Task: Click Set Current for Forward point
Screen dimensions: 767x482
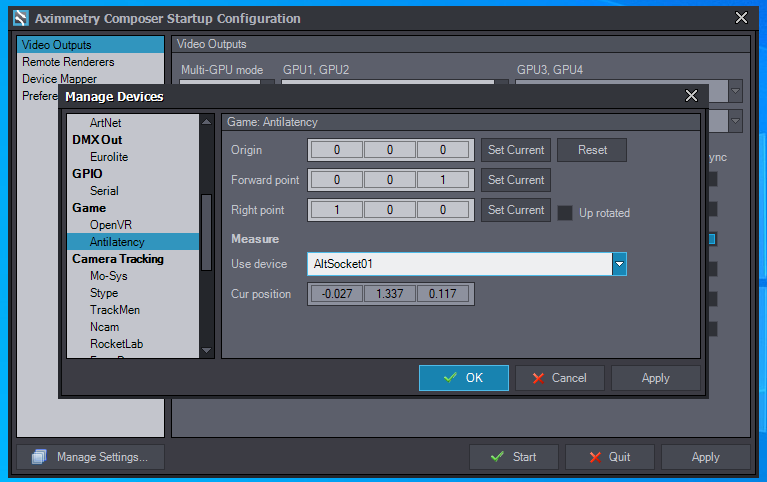Action: click(x=516, y=180)
